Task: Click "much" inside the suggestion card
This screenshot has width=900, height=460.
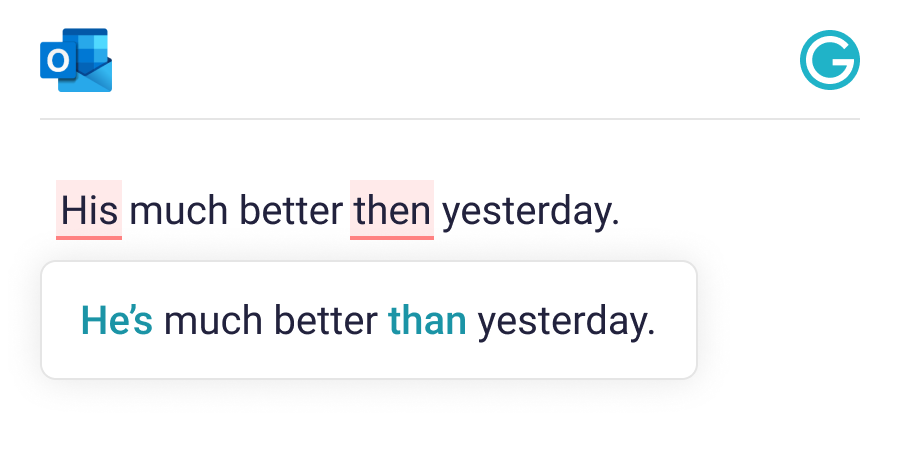Action: pos(207,321)
